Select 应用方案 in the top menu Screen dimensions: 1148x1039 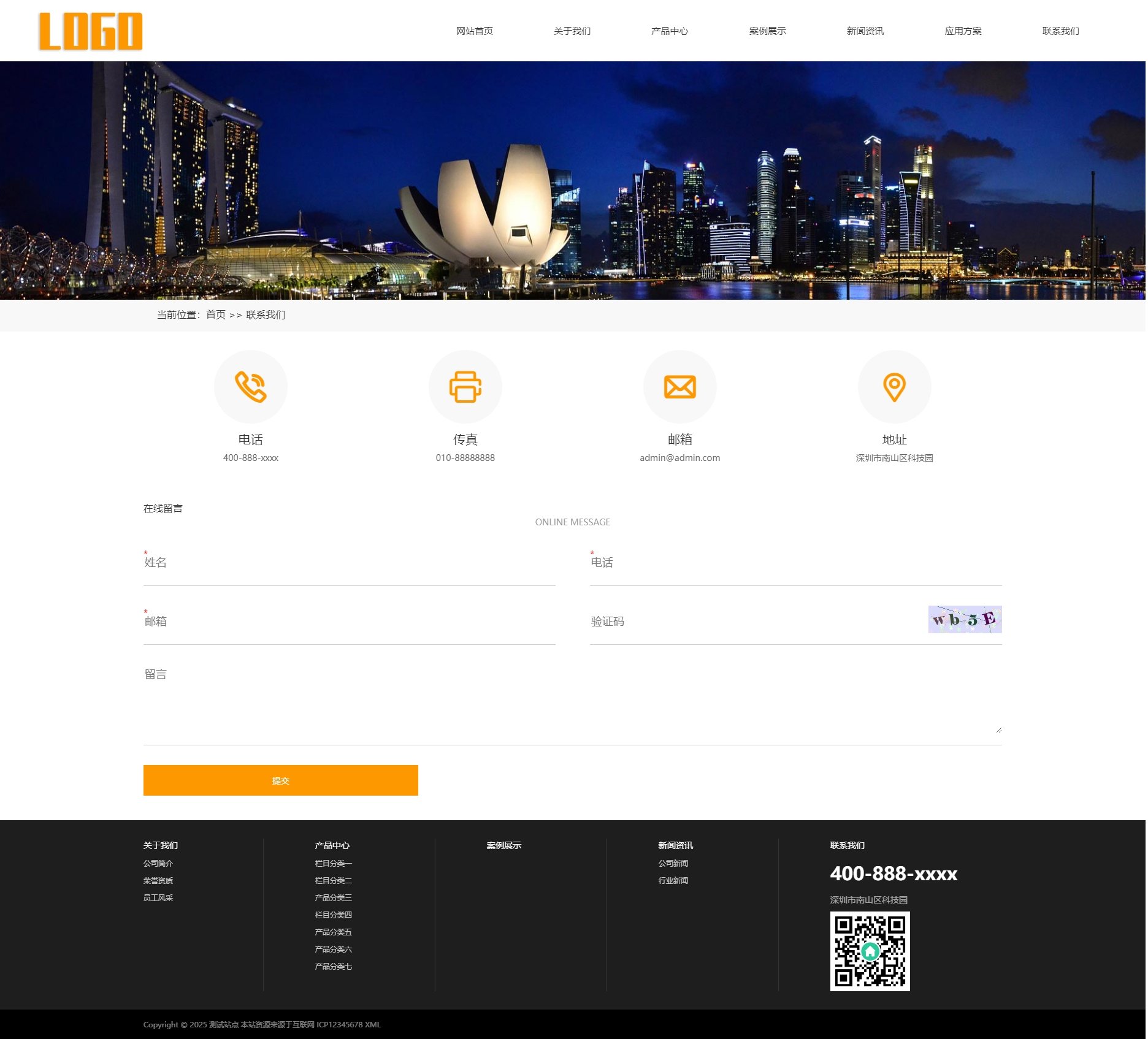tap(963, 31)
